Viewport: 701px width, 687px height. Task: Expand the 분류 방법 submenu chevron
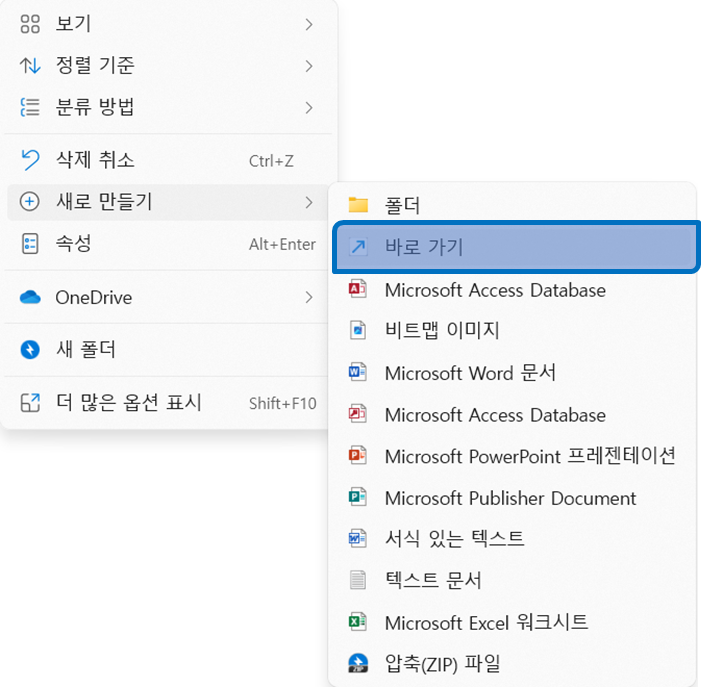pos(308,108)
